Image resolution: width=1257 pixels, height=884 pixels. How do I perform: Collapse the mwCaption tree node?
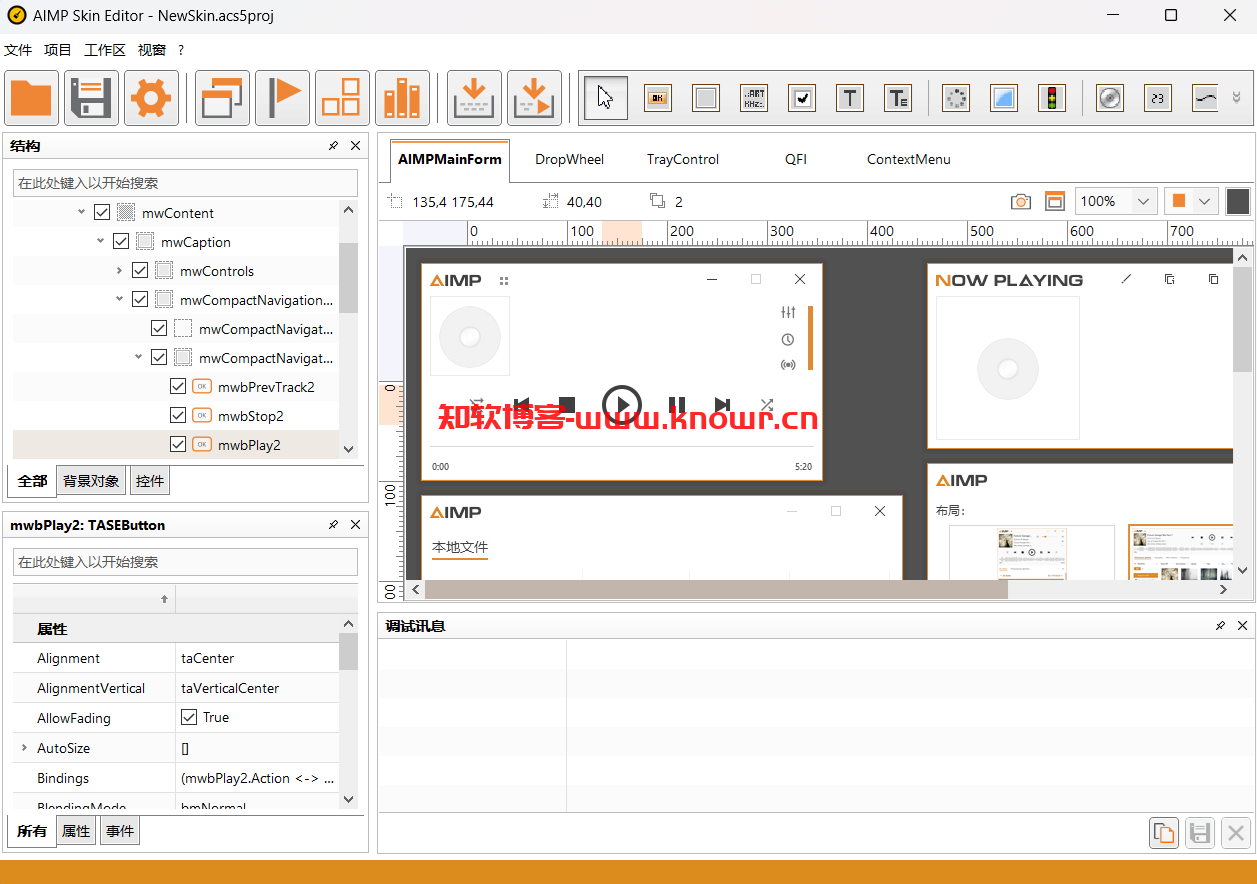coord(100,242)
